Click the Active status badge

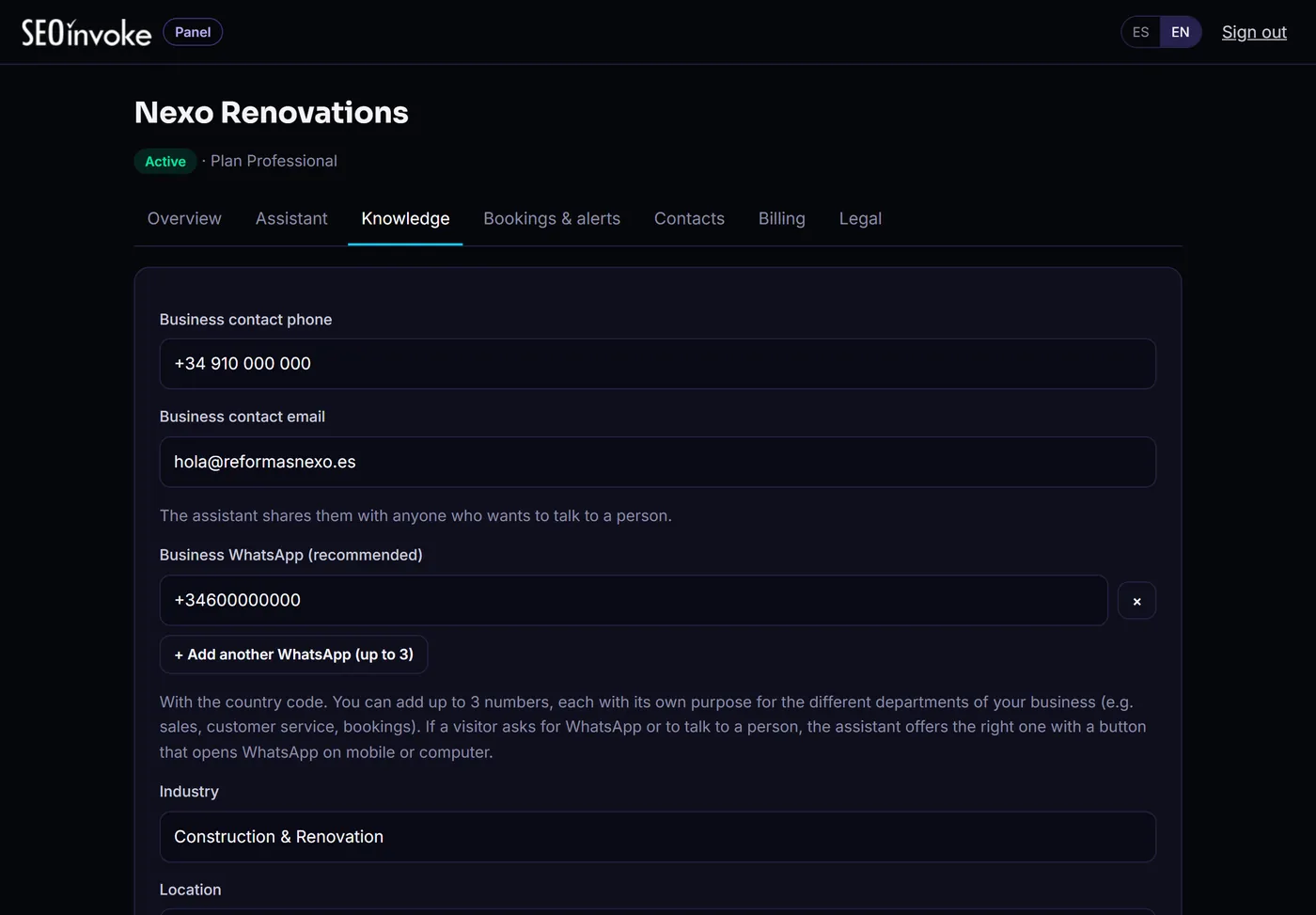(x=165, y=162)
